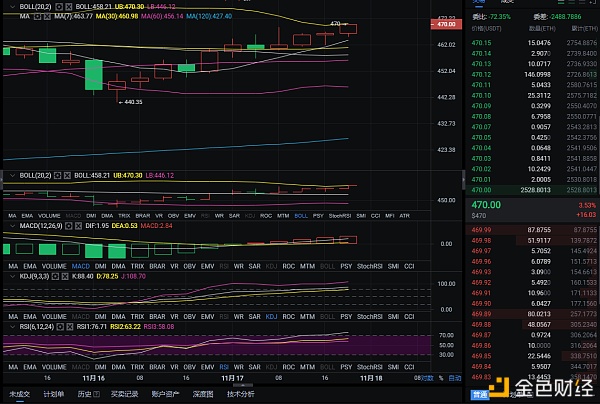
Task: Select MFI in the row under BOLL pane
Action: pyautogui.click(x=390, y=216)
